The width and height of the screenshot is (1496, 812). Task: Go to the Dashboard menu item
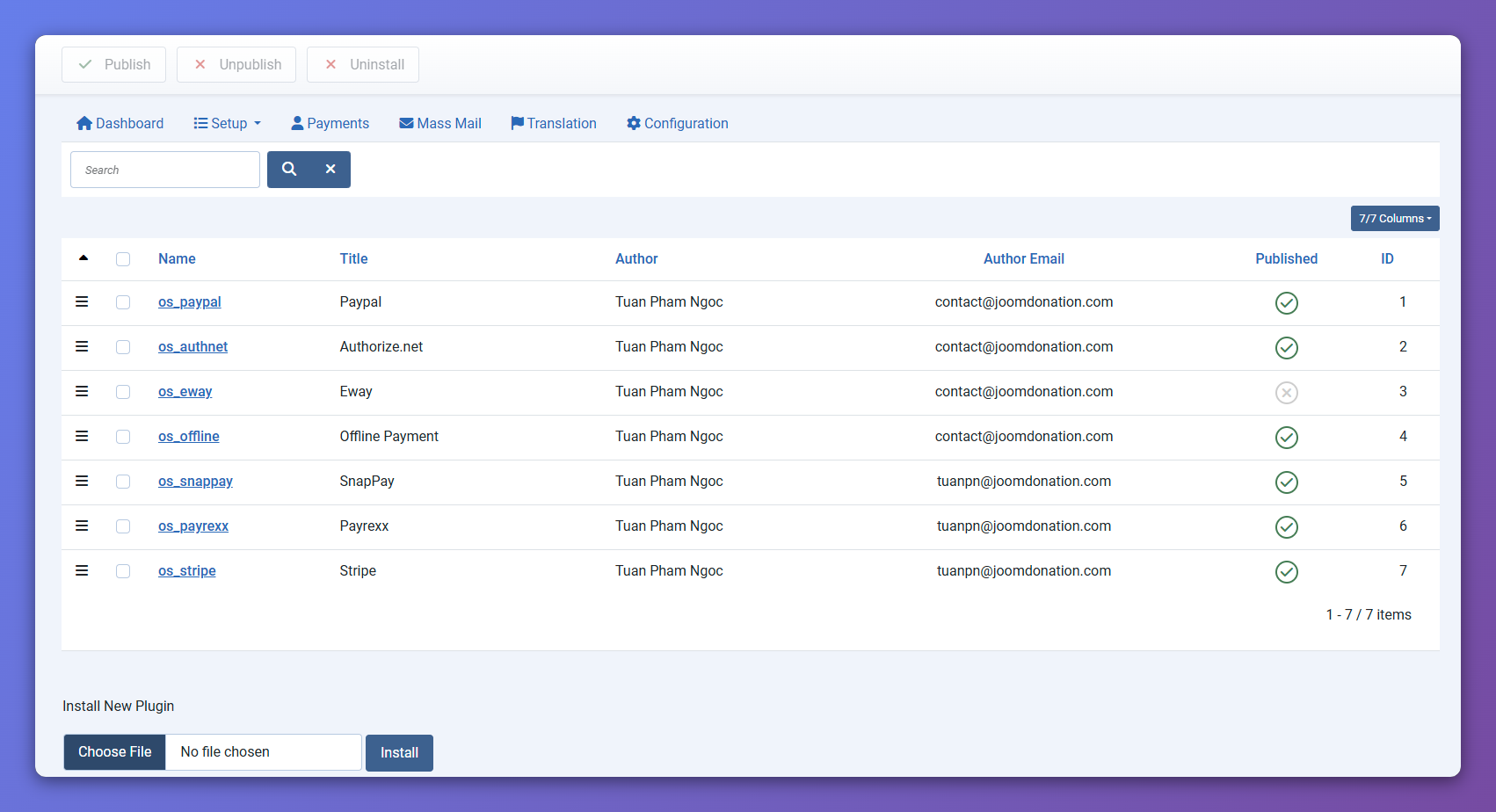click(120, 124)
